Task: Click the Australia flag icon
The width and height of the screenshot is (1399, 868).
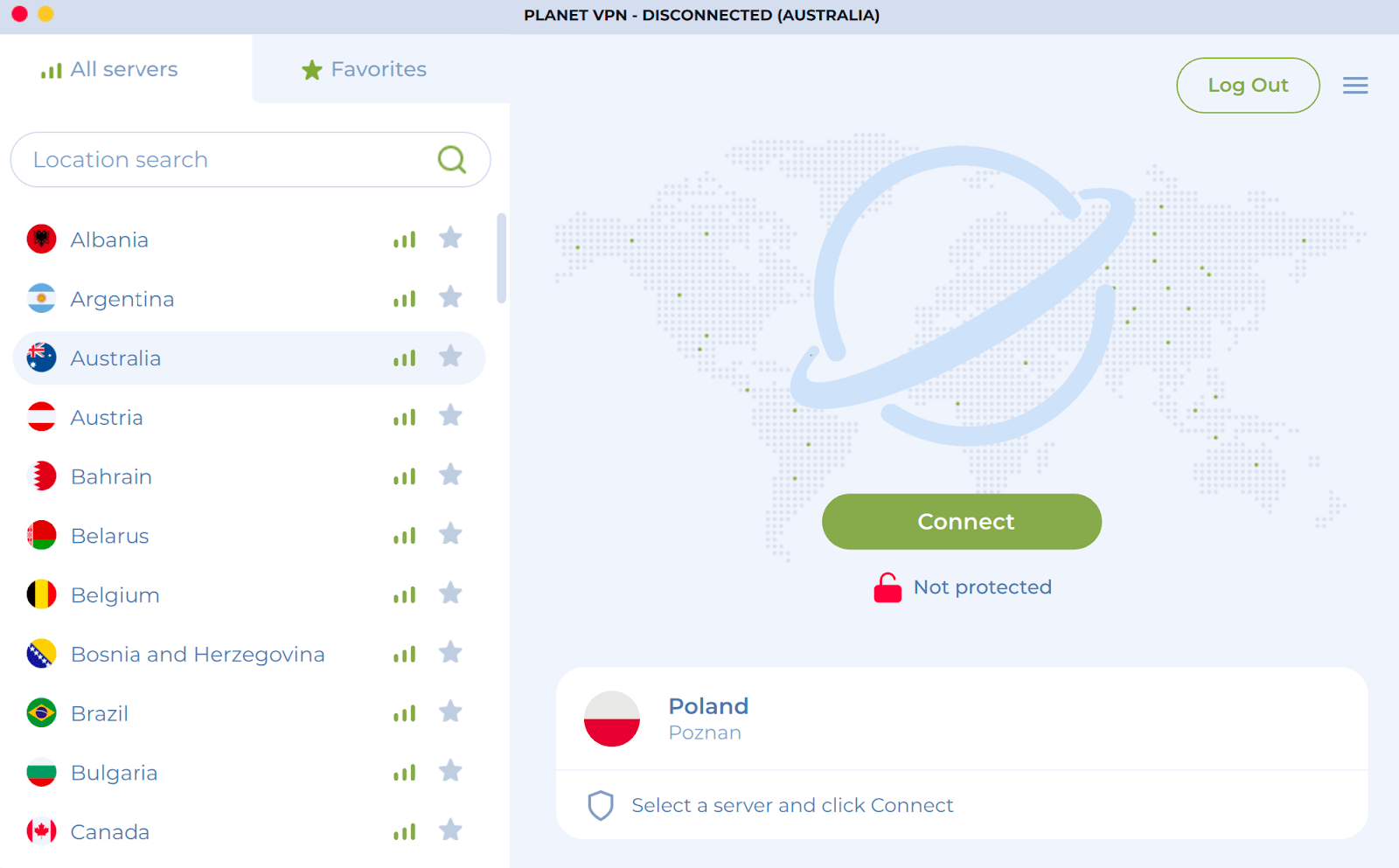Action: 41,358
